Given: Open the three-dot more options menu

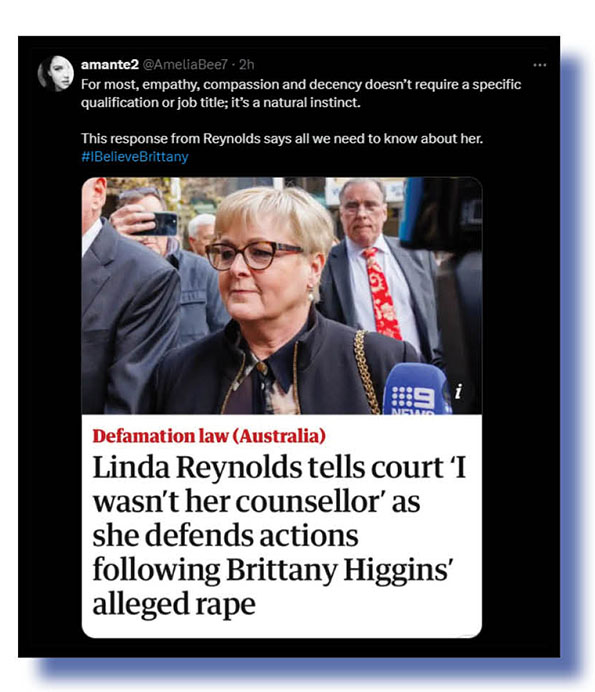Looking at the screenshot, I should coord(539,65).
